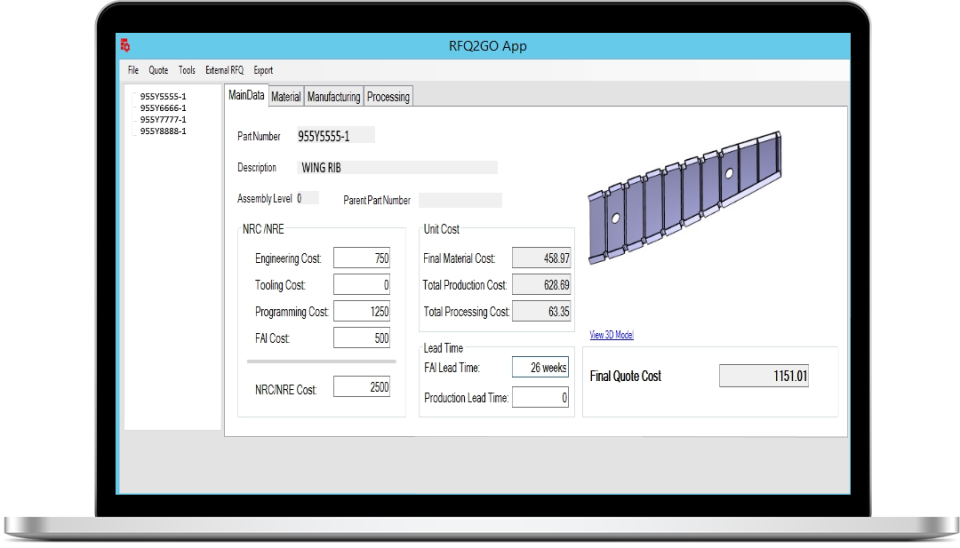Select part 955Y6666-1 in the tree

[163, 108]
